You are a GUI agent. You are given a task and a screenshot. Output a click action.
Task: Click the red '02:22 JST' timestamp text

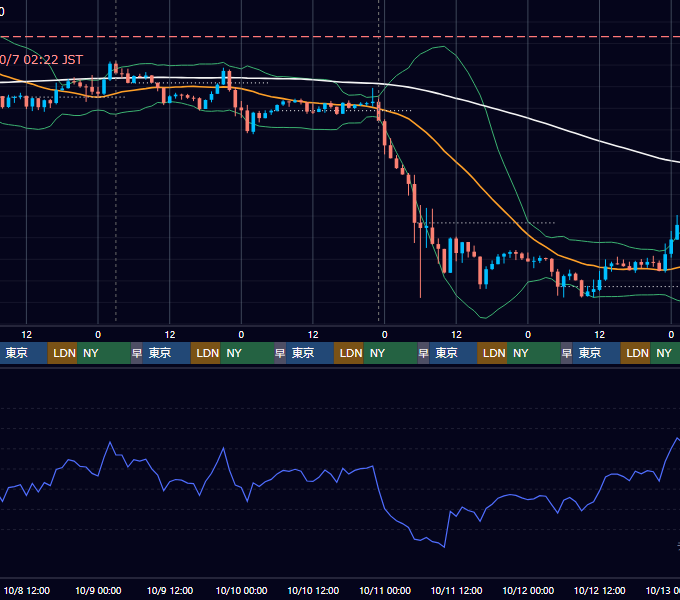point(53,59)
